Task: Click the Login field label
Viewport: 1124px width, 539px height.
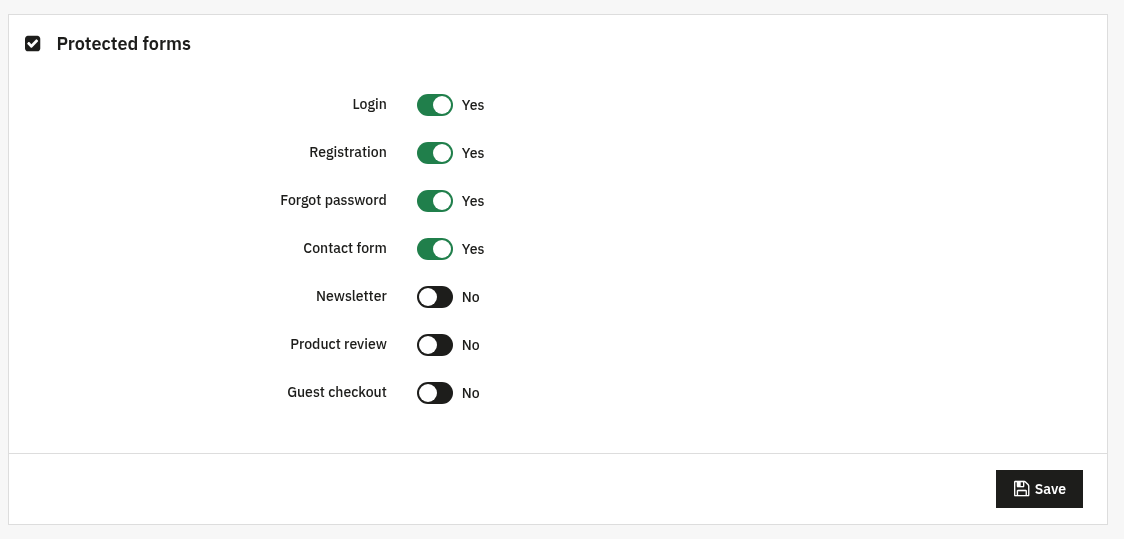Action: pyautogui.click(x=369, y=104)
